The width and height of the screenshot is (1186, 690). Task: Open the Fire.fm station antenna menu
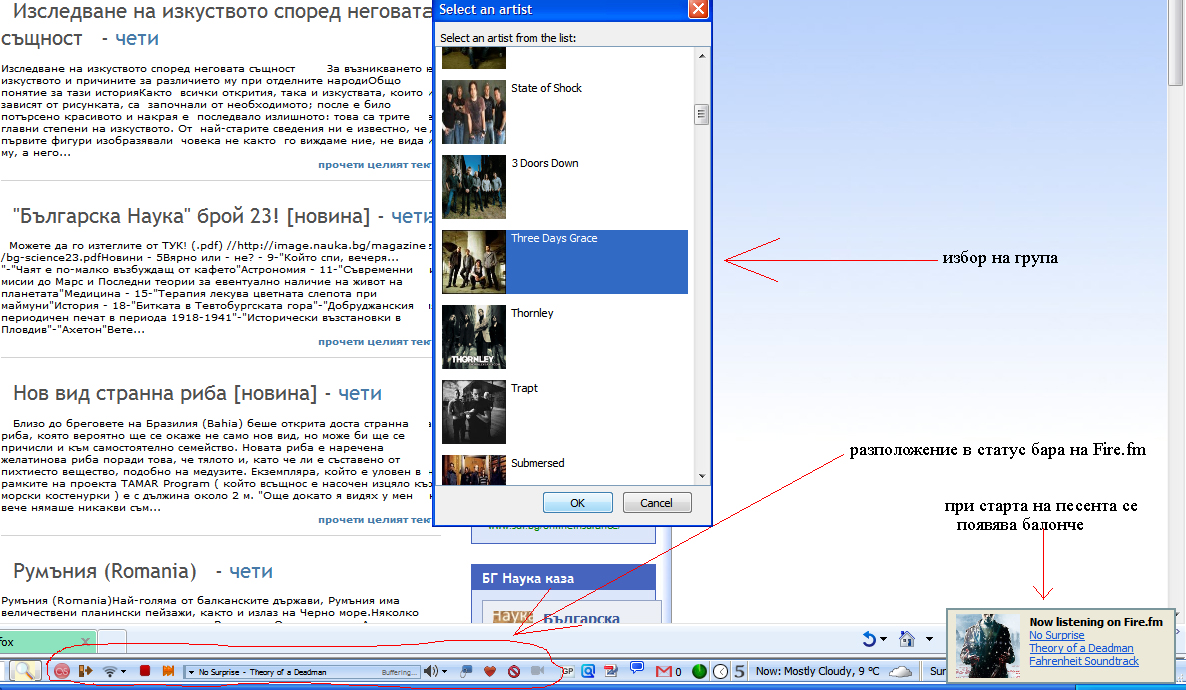(113, 671)
